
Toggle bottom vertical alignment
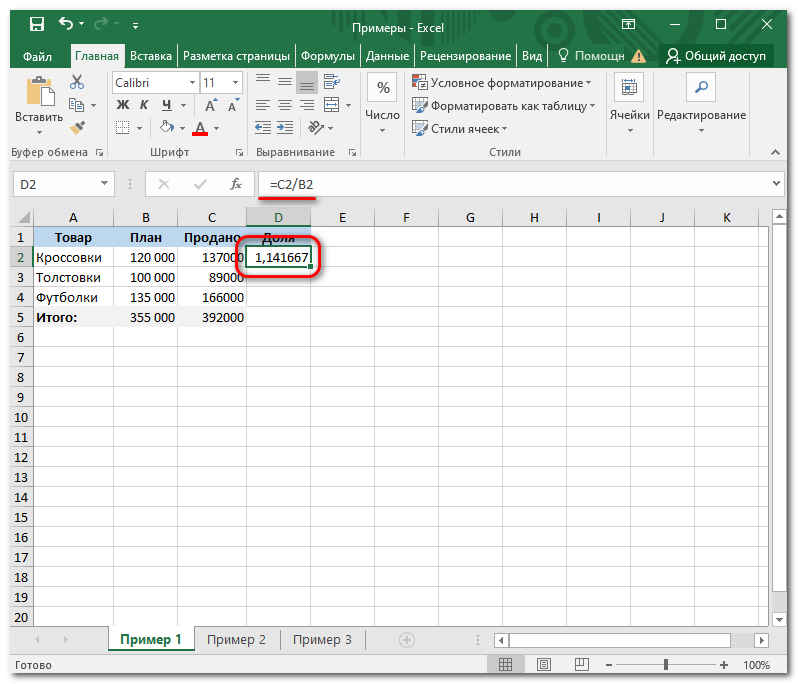pyautogui.click(x=306, y=83)
